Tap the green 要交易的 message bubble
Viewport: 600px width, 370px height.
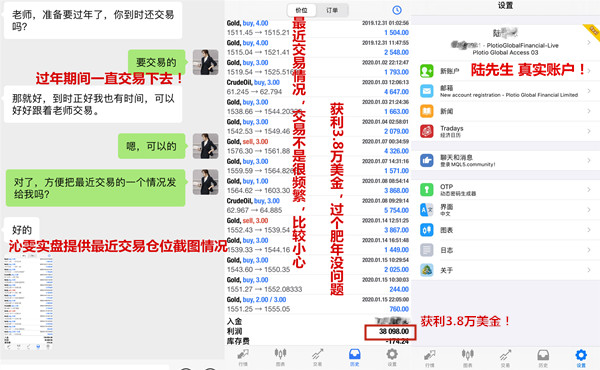157,62
